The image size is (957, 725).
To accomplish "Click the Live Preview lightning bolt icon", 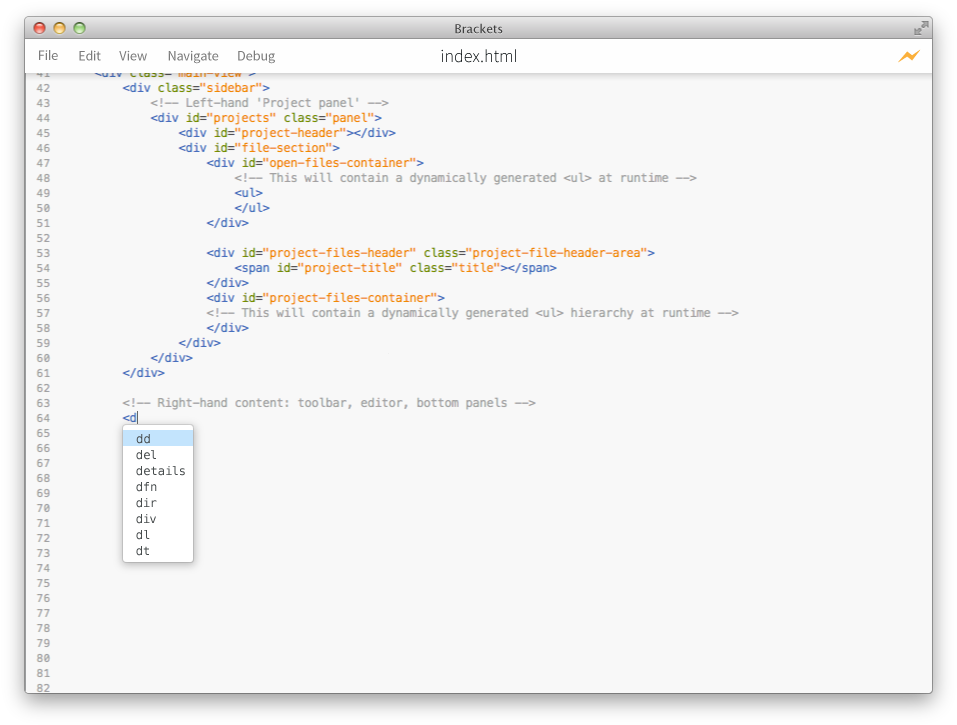I will pyautogui.click(x=908, y=56).
